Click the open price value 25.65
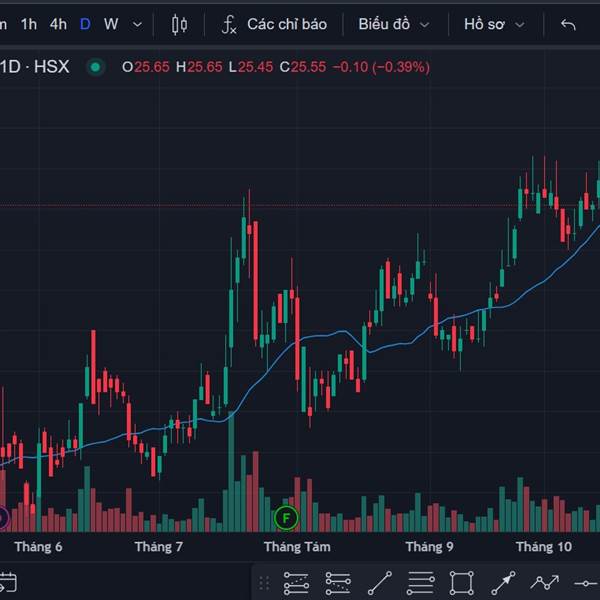The width and height of the screenshot is (600, 600). point(152,67)
